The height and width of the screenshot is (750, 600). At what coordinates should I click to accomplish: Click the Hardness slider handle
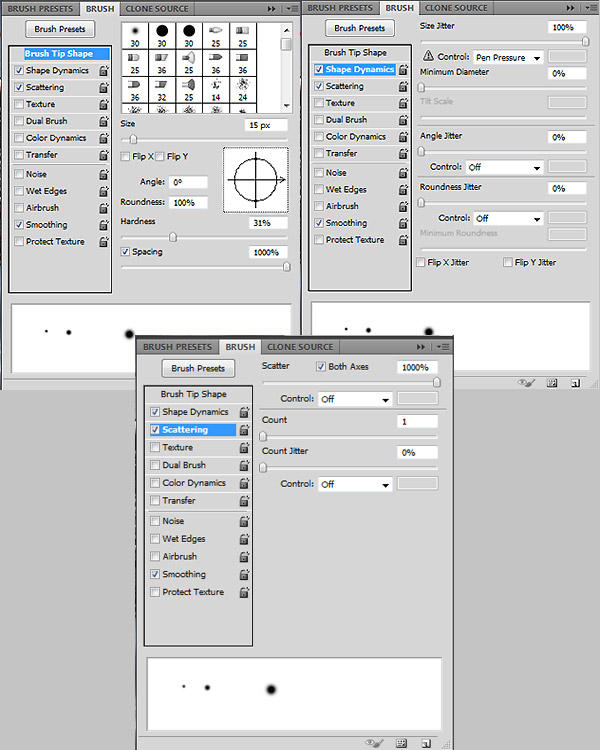tap(173, 237)
